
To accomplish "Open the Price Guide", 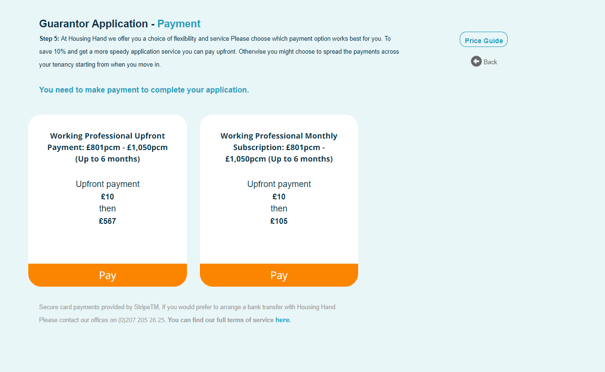I will coord(483,40).
